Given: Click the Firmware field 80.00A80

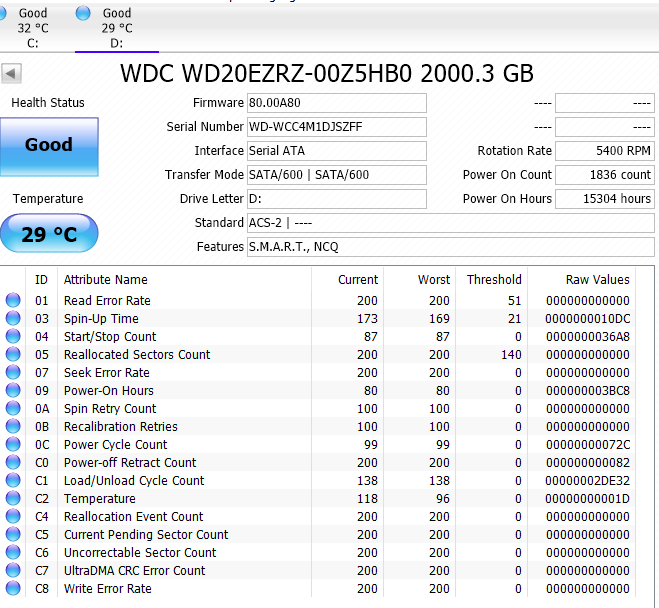Looking at the screenshot, I should click(337, 103).
